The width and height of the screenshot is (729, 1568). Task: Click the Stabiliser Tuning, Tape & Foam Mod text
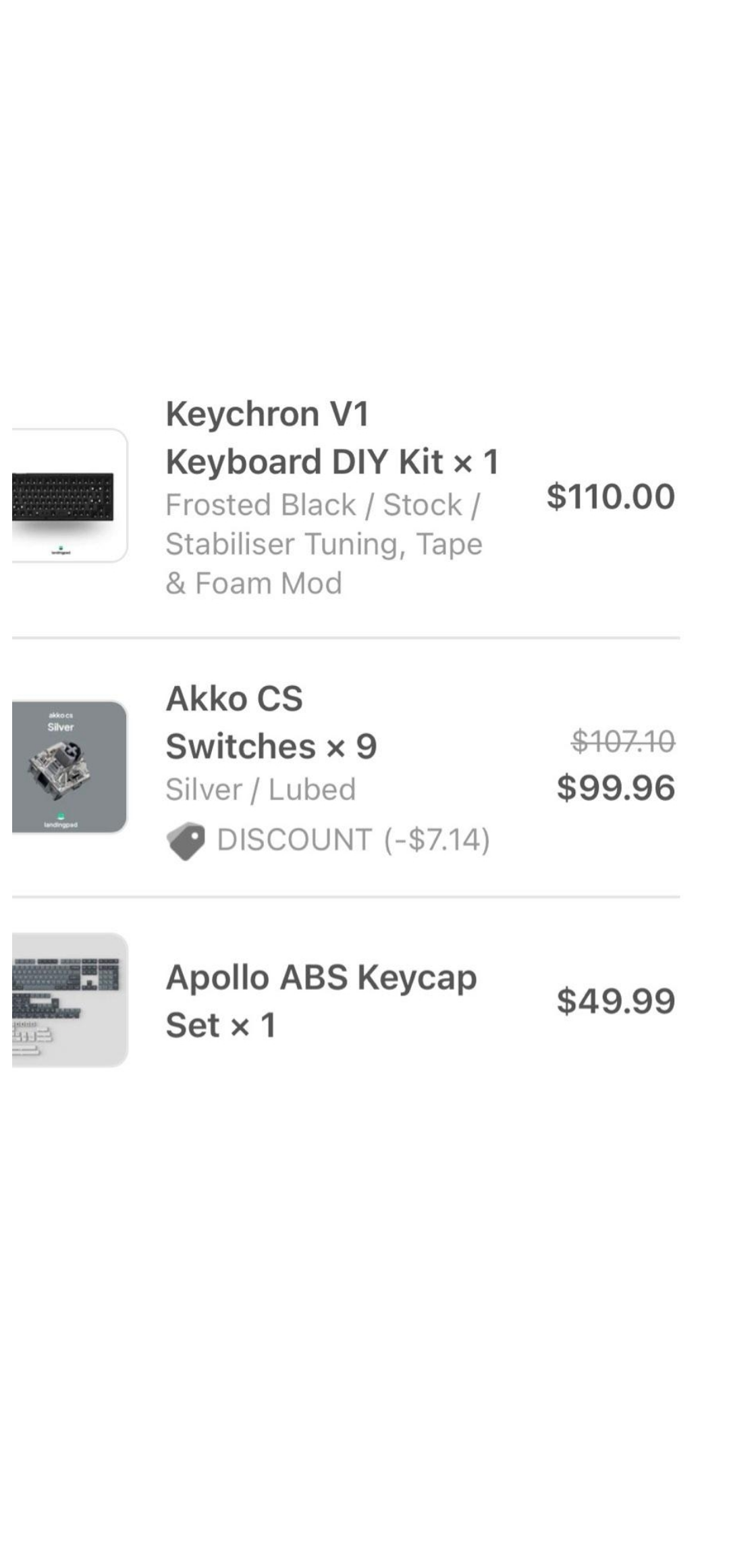pos(324,563)
